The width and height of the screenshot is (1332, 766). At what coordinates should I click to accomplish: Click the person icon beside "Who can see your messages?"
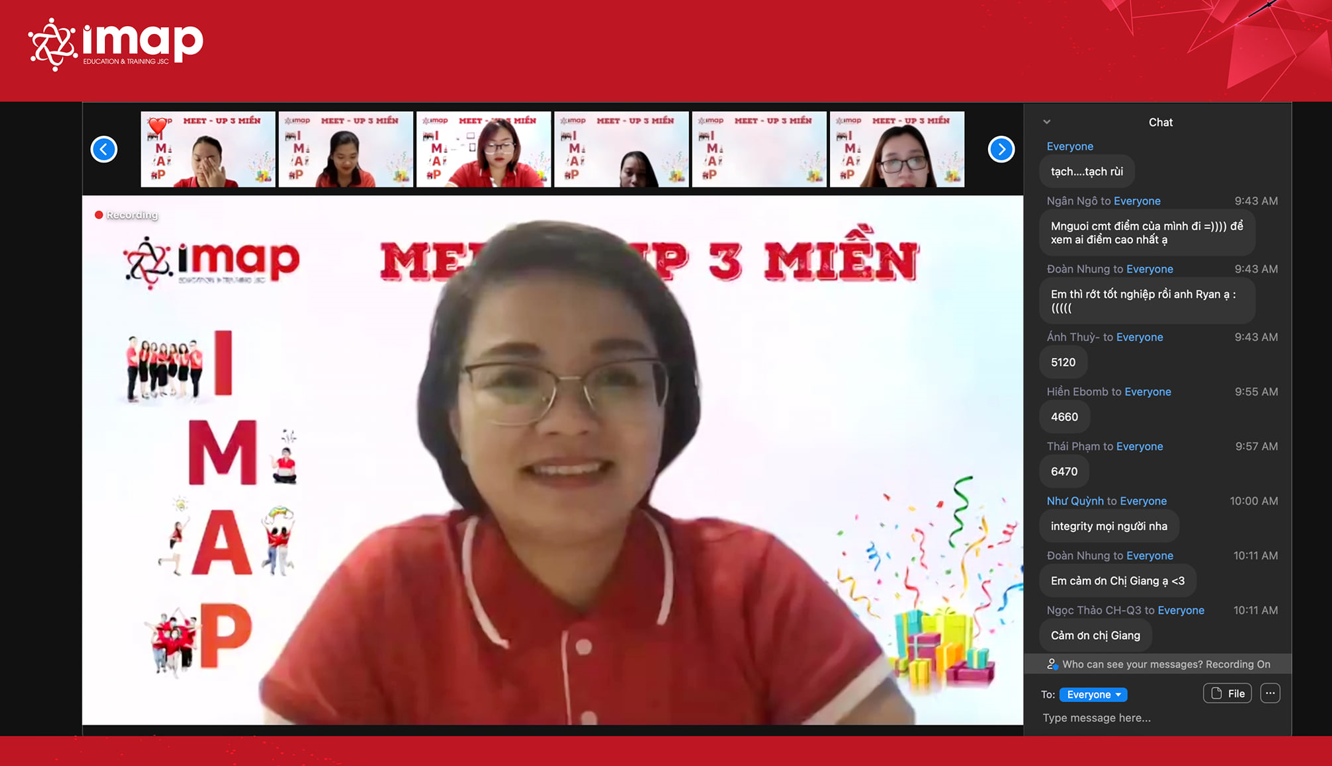[1051, 664]
